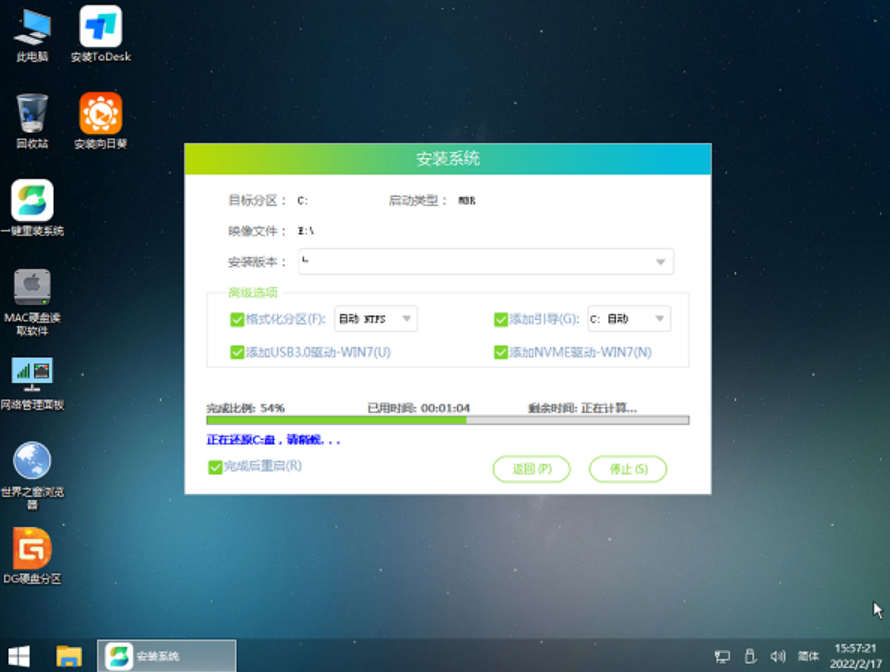This screenshot has height=672, width=890.
Task: Click the network tray icon
Action: 722,657
